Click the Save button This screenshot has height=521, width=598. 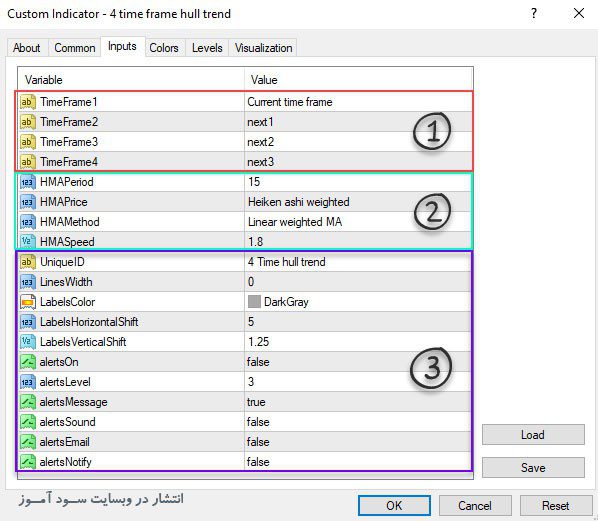(533, 468)
